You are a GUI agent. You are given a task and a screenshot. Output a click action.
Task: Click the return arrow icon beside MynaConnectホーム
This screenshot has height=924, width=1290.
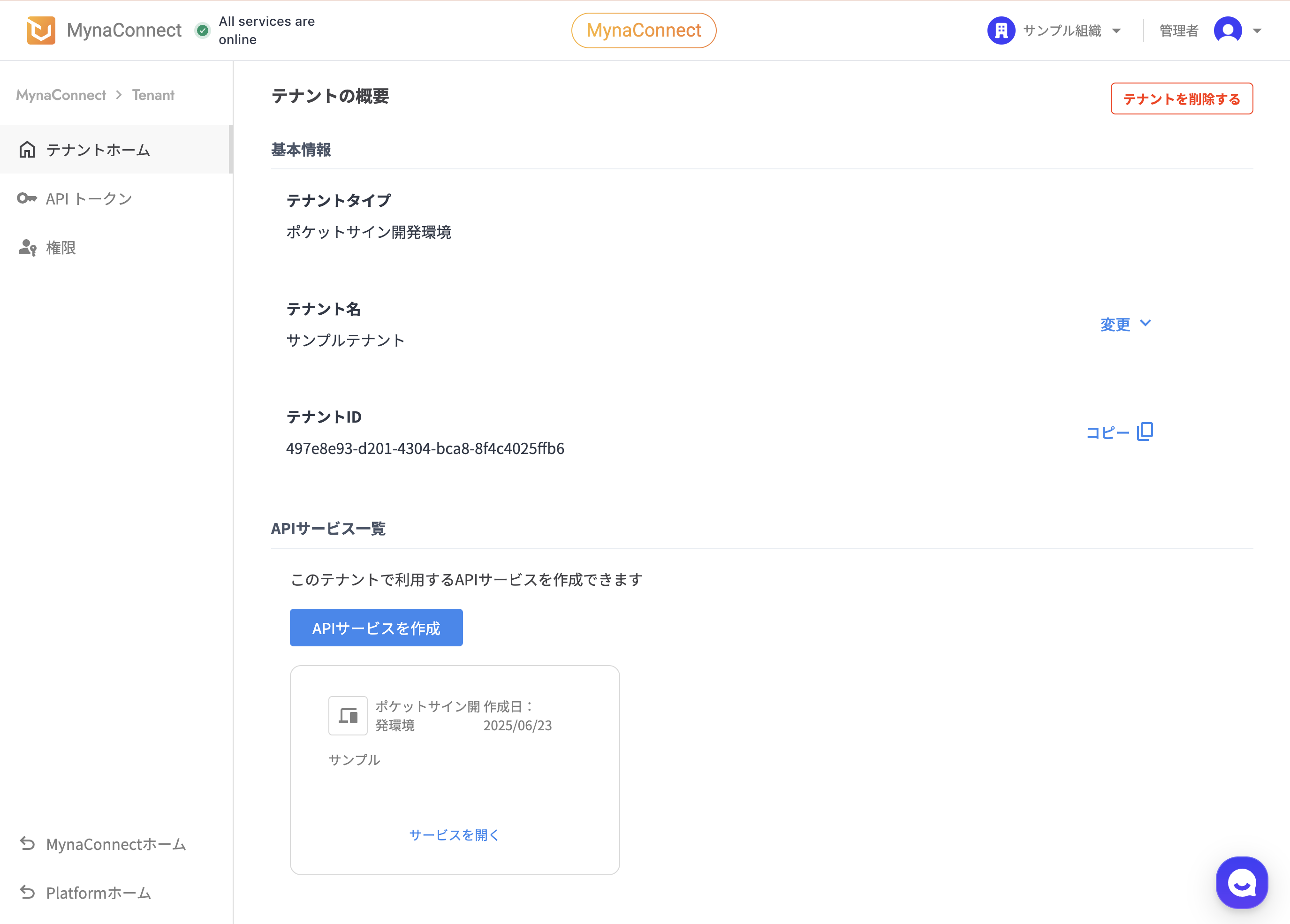click(27, 843)
